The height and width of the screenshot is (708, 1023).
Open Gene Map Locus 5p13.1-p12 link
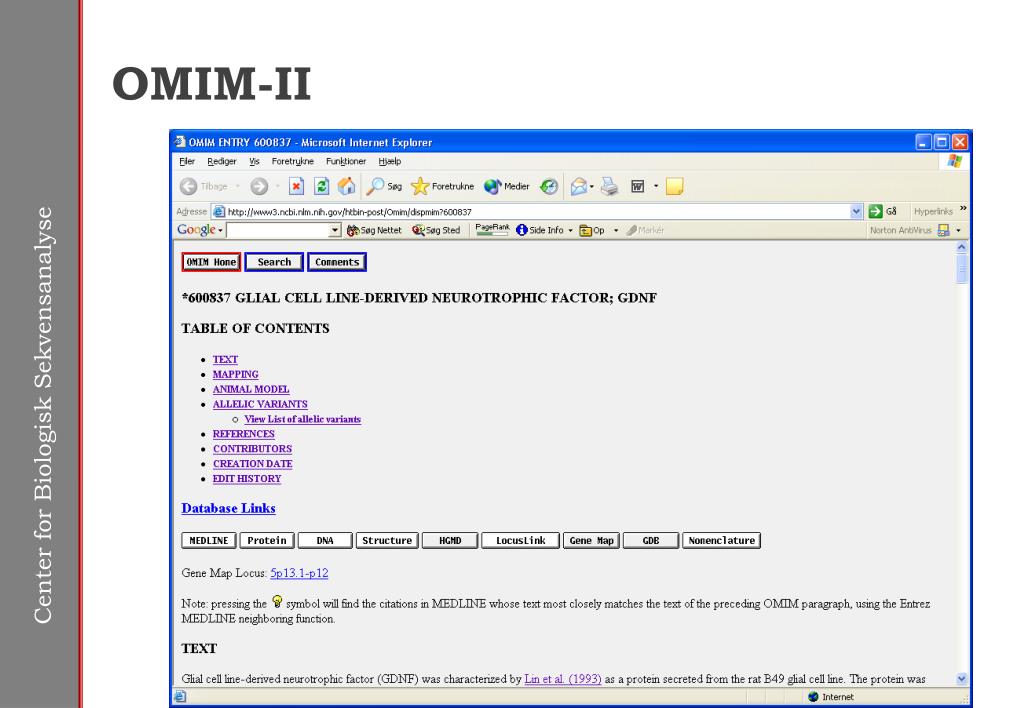(x=299, y=573)
